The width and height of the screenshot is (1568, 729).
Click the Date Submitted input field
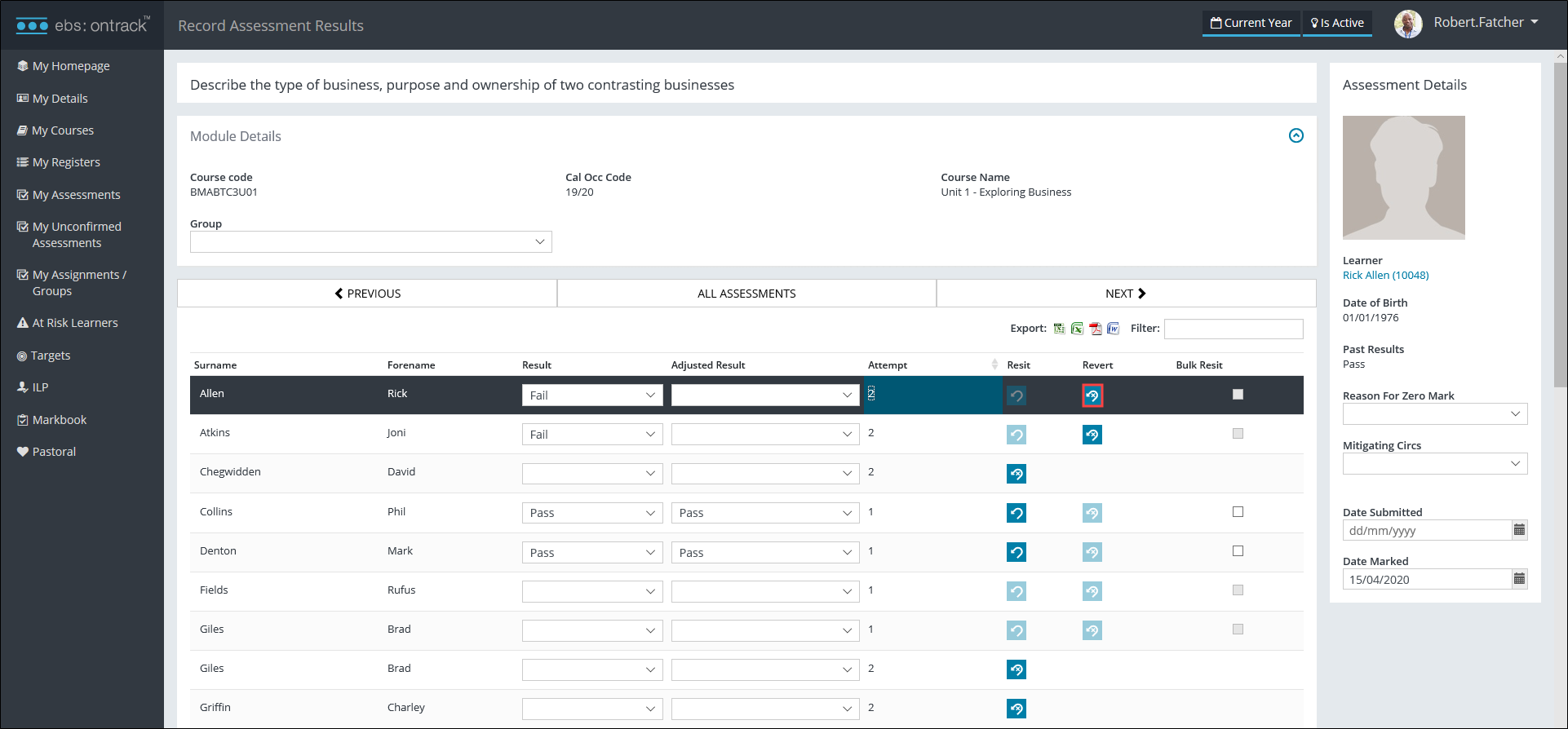tap(1427, 530)
